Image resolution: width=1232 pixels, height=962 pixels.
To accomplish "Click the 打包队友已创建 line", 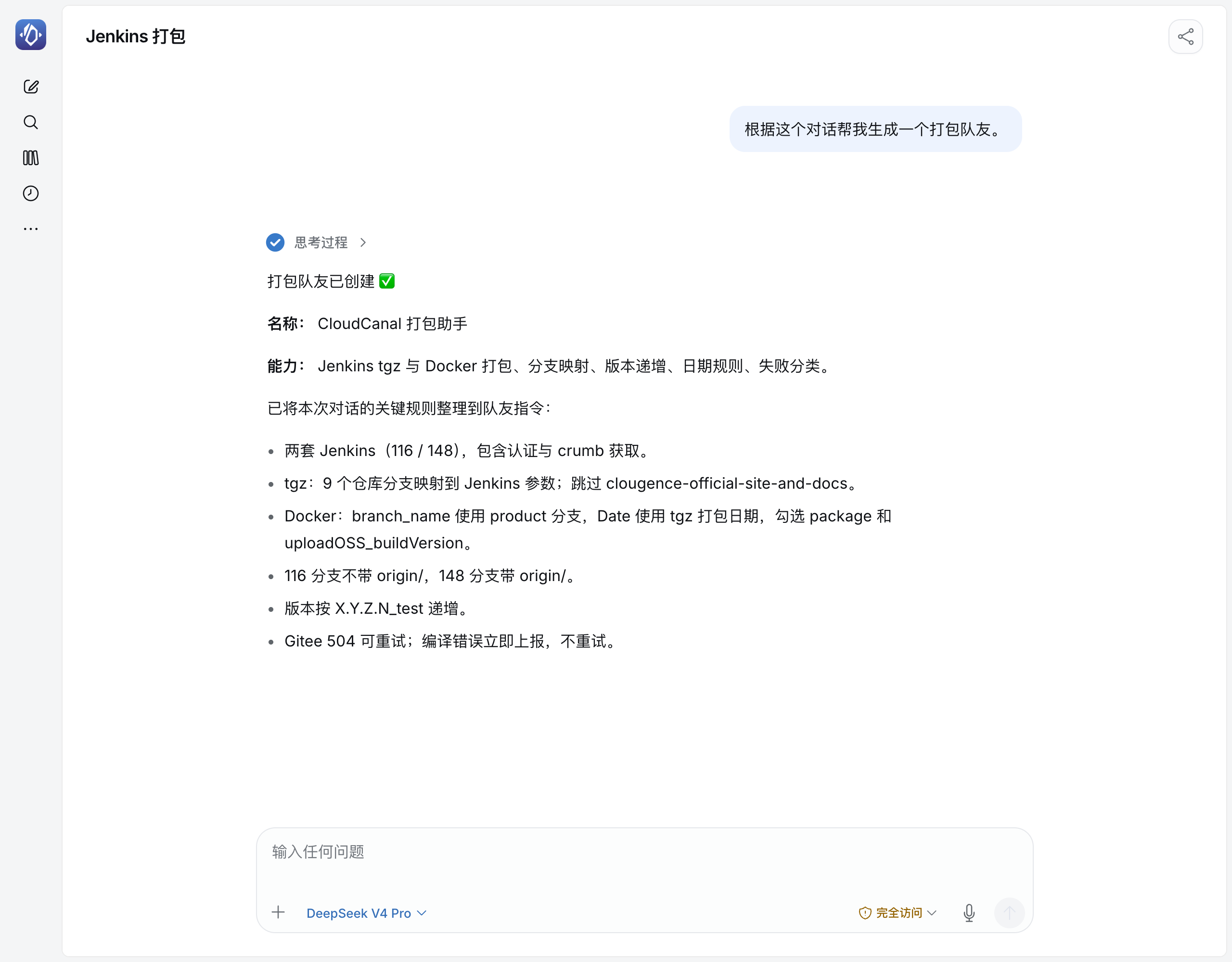I will (x=331, y=281).
